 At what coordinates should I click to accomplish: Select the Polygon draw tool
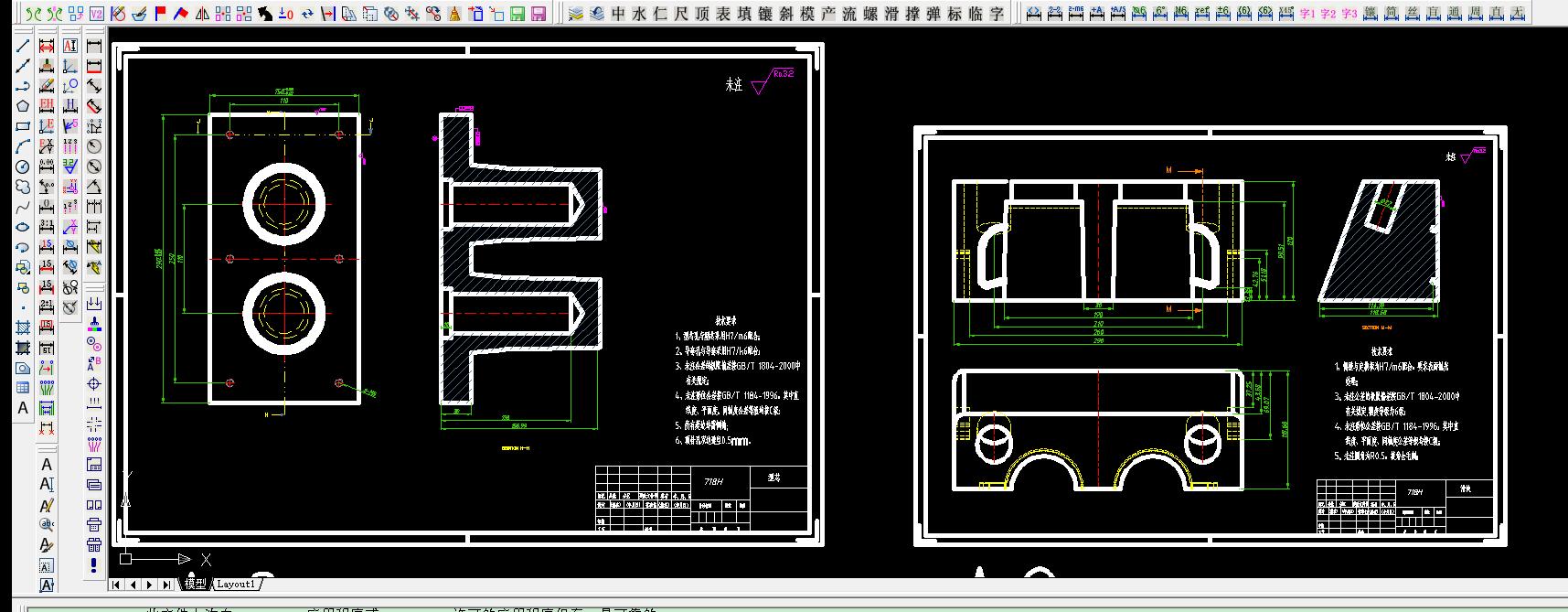tap(23, 106)
